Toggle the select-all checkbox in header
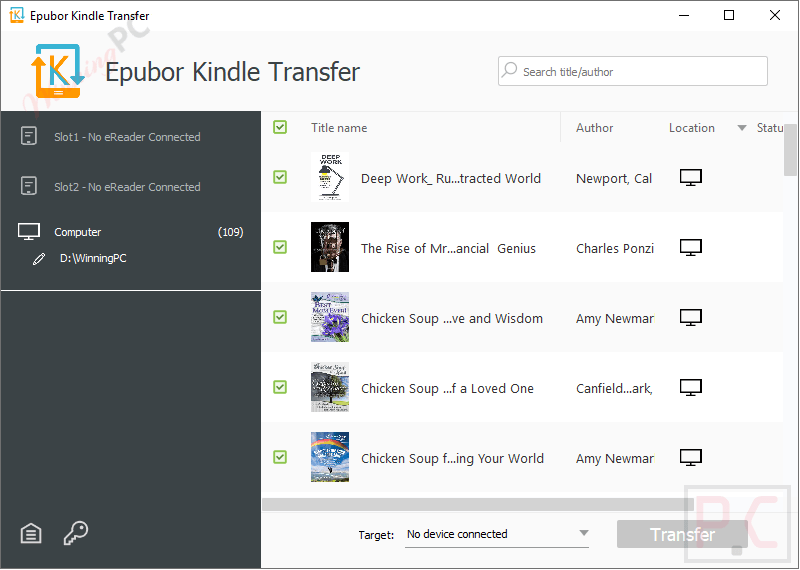This screenshot has height=570, width=800. tap(280, 127)
